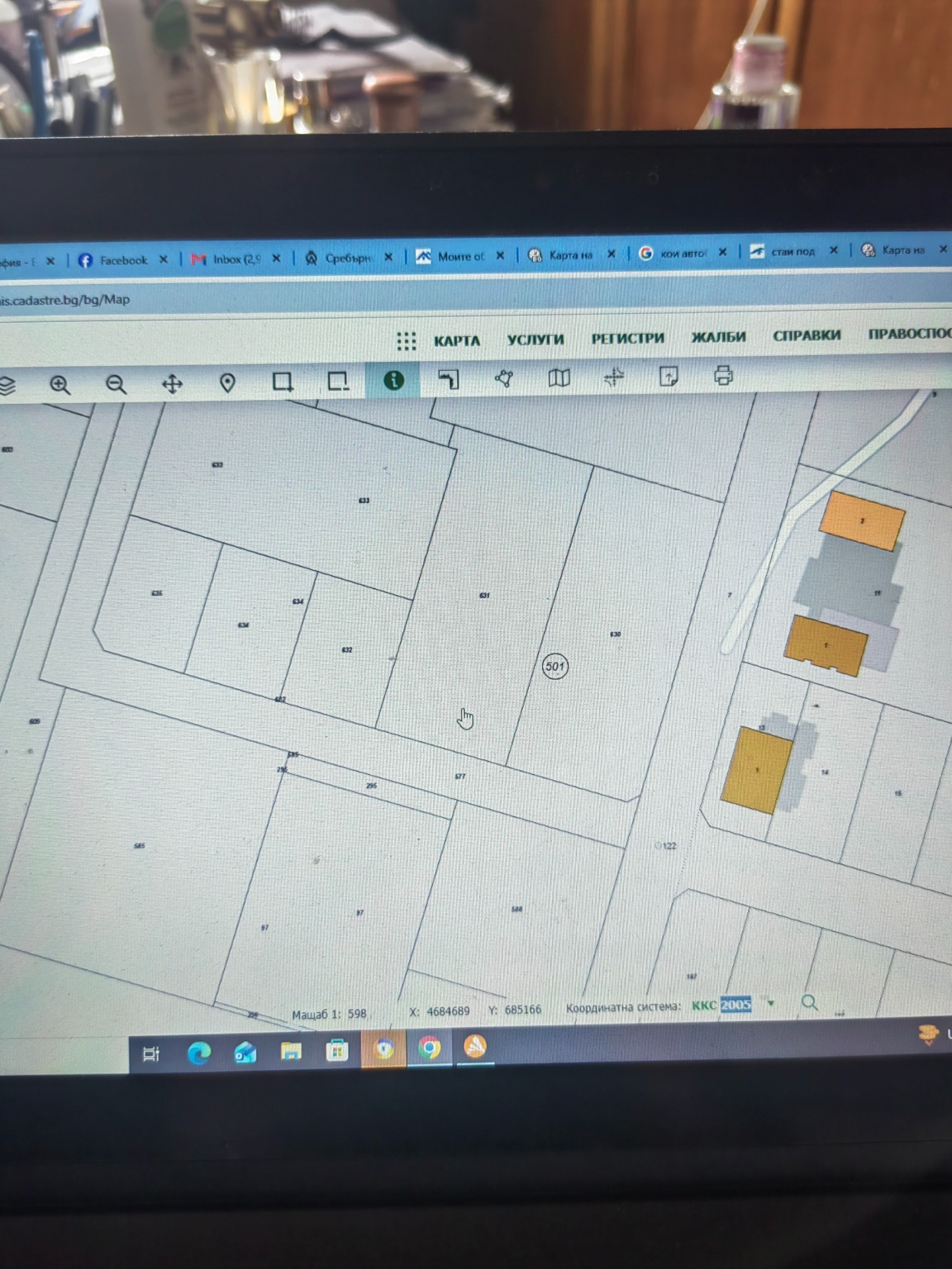
Task: Click the location pin marker tool
Action: [x=227, y=383]
